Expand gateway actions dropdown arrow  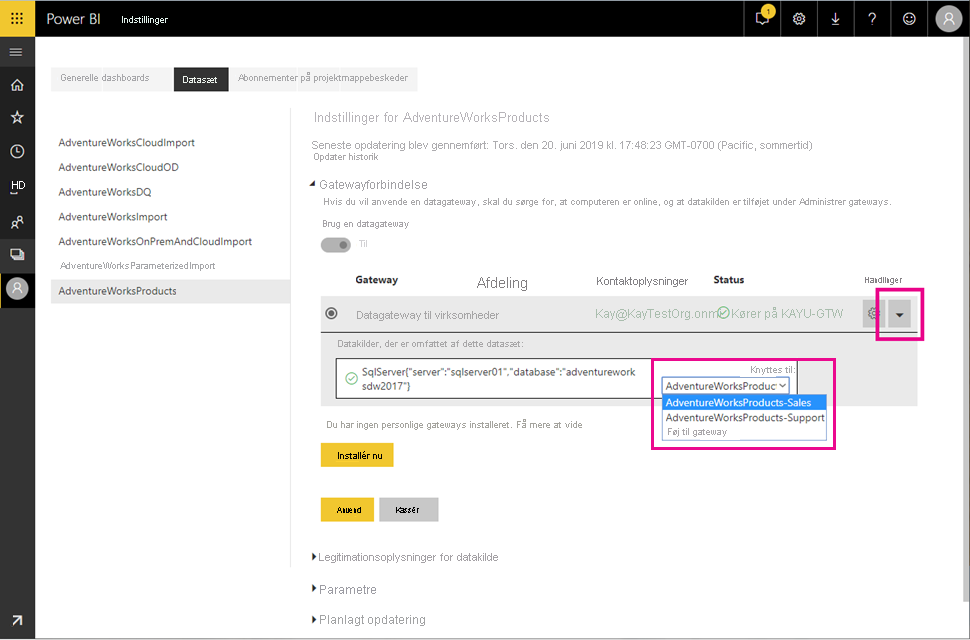pyautogui.click(x=900, y=315)
